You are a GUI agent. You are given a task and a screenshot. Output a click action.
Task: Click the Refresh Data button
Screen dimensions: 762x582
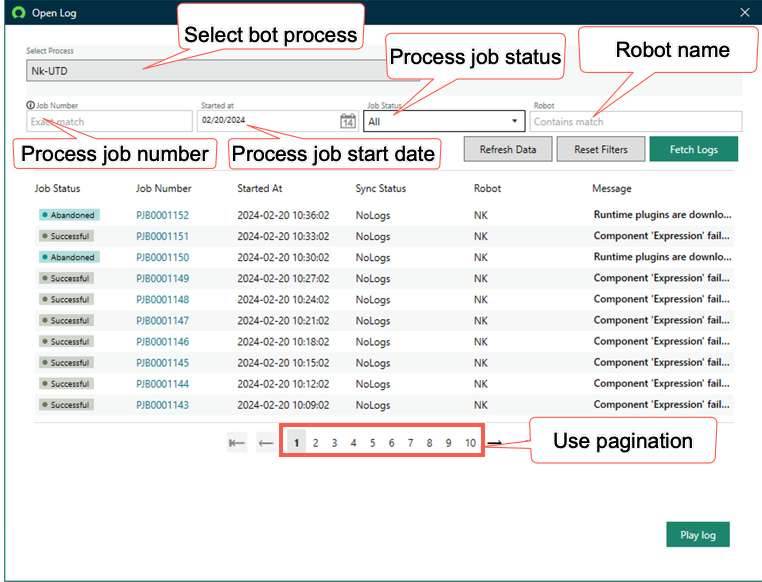click(x=508, y=149)
